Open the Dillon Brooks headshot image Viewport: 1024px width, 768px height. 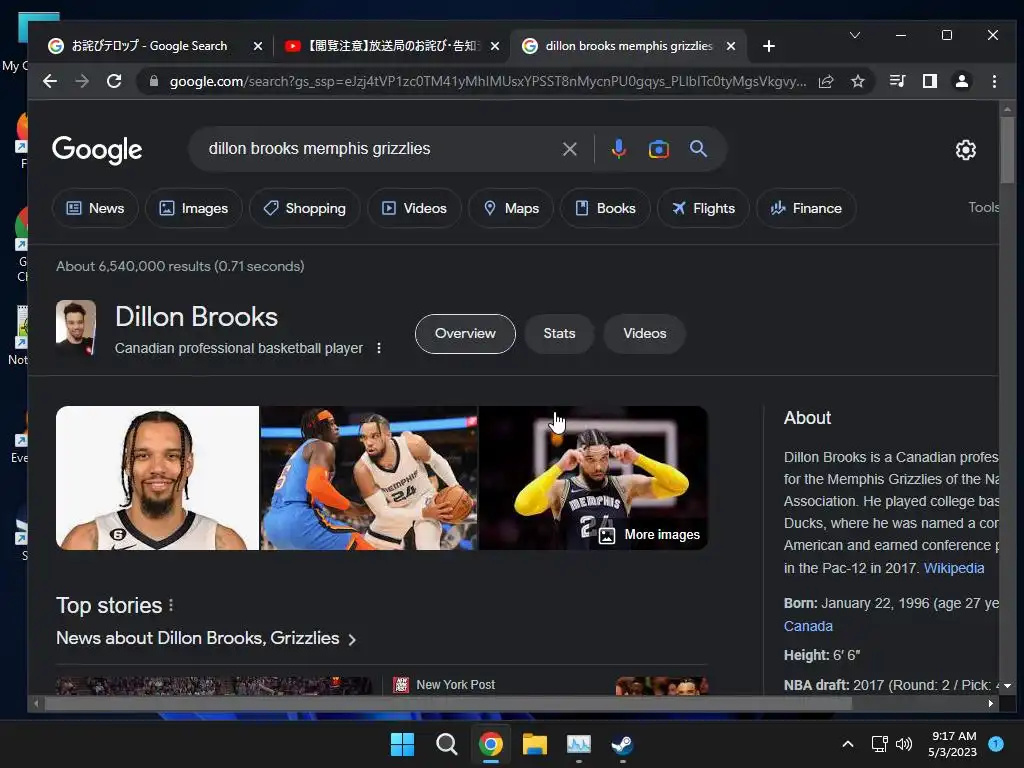point(157,478)
